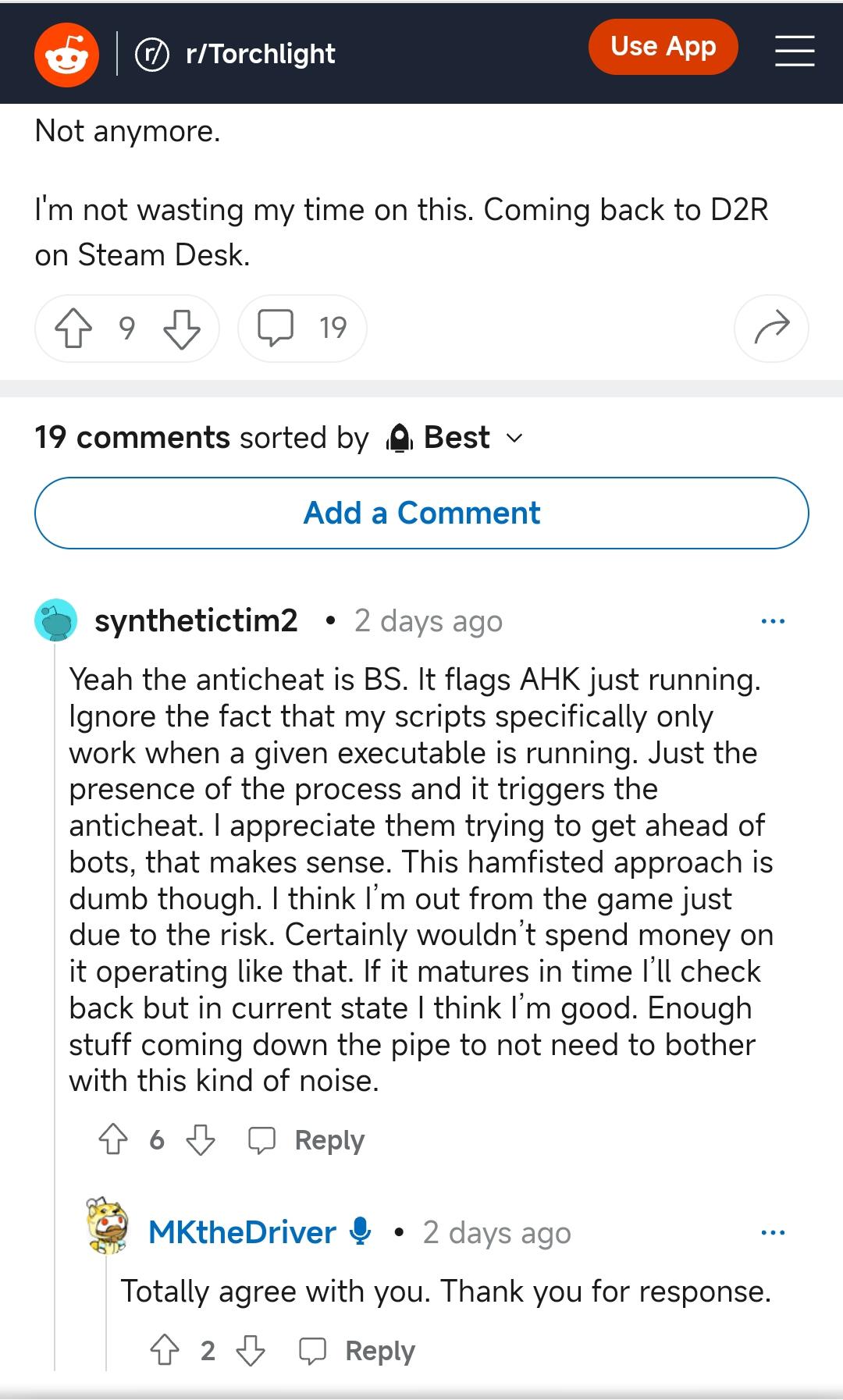Viewport: 843px width, 1400px height.
Task: Open synthetictim2's comment options menu
Action: click(773, 621)
